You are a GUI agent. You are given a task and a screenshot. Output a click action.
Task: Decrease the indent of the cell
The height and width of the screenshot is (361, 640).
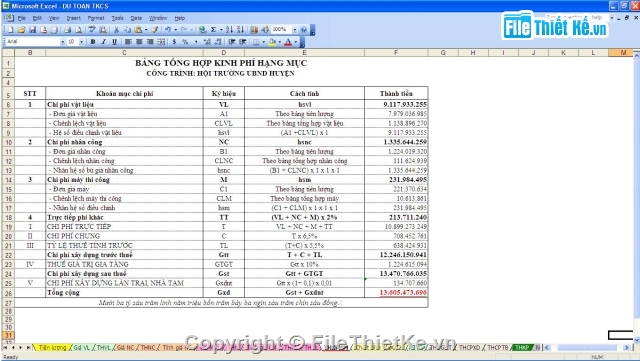coord(231,42)
